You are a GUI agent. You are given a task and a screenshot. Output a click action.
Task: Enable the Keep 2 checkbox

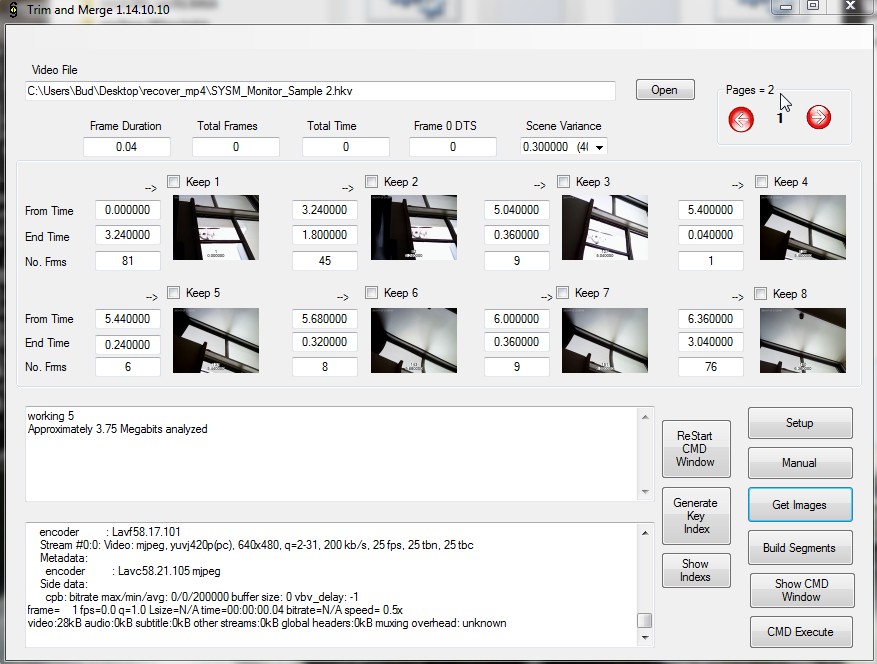371,181
